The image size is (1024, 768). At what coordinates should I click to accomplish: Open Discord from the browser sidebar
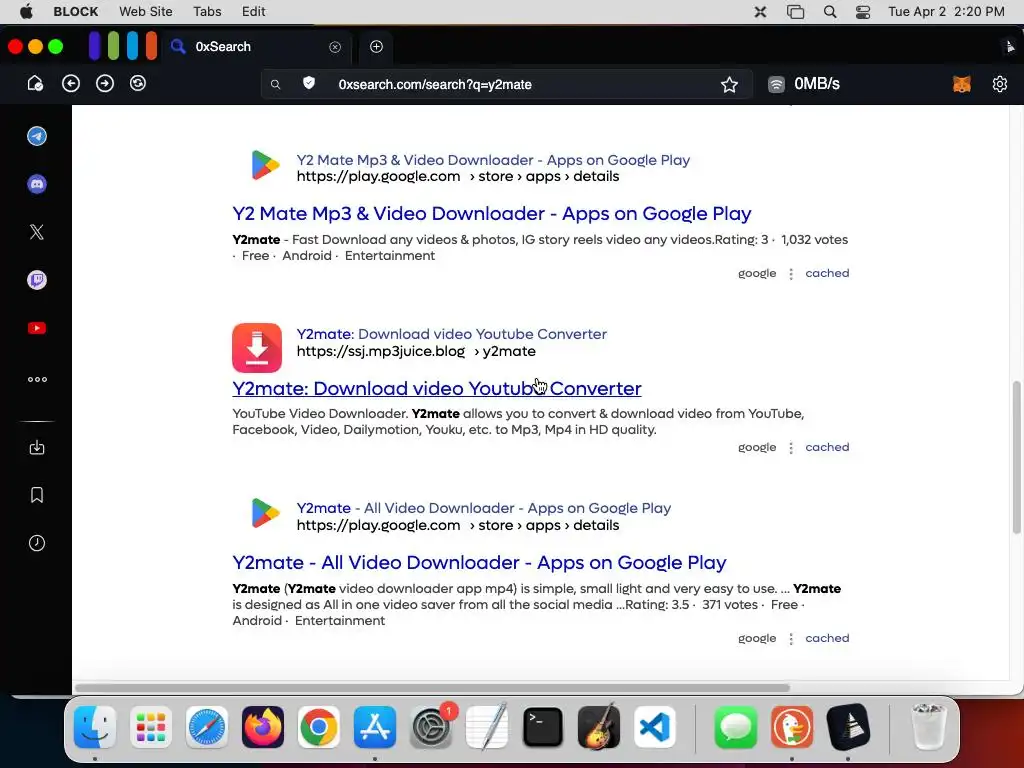click(37, 184)
